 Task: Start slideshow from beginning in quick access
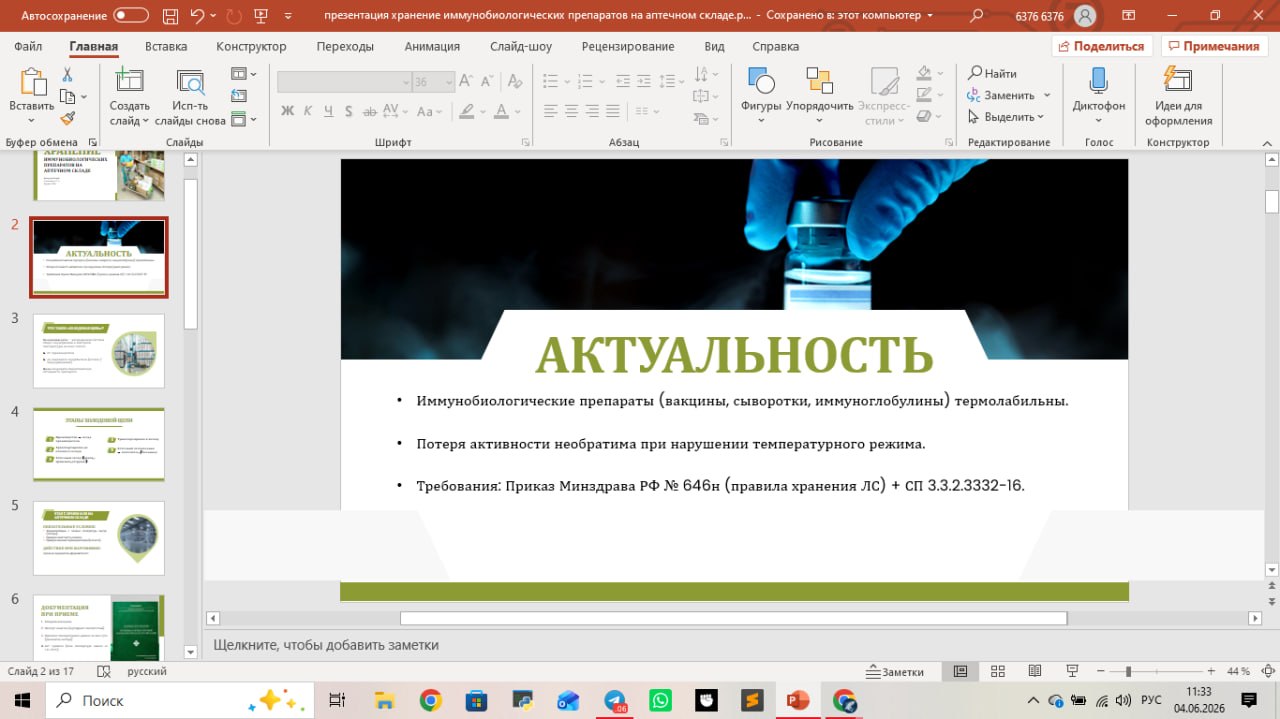262,15
